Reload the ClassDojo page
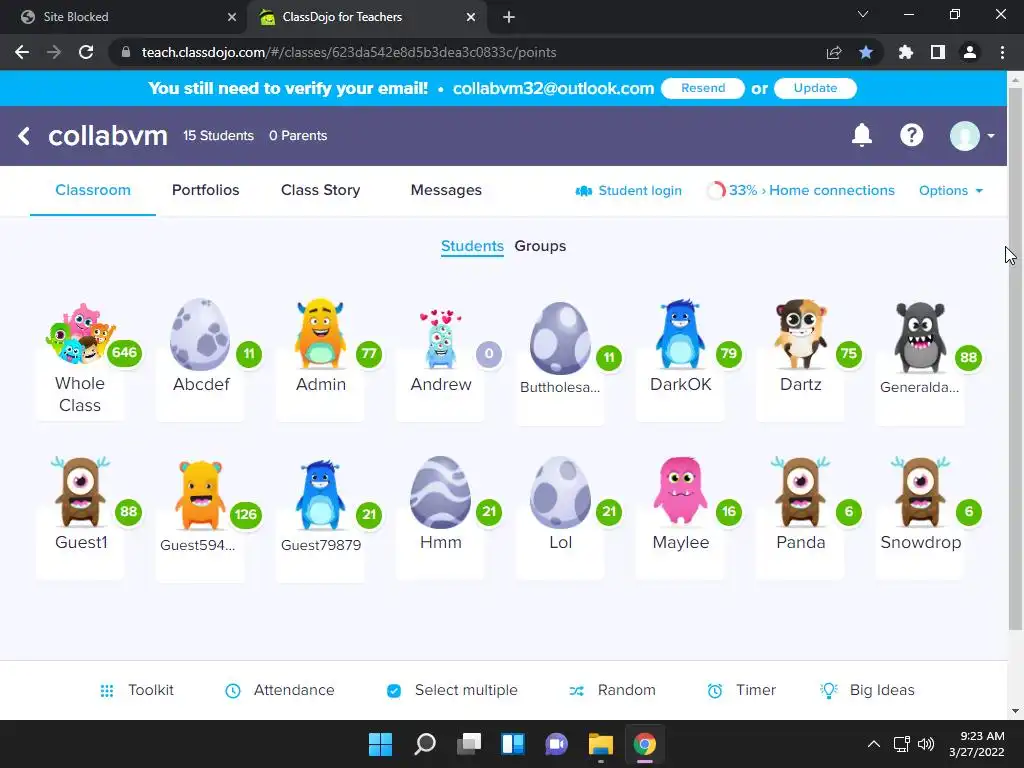Image resolution: width=1024 pixels, height=768 pixels. coord(86,52)
